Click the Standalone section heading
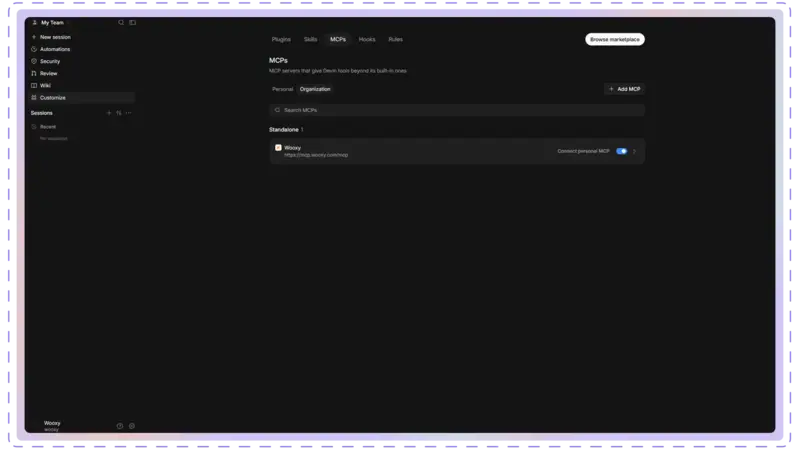This screenshot has width=800, height=450. 284,130
